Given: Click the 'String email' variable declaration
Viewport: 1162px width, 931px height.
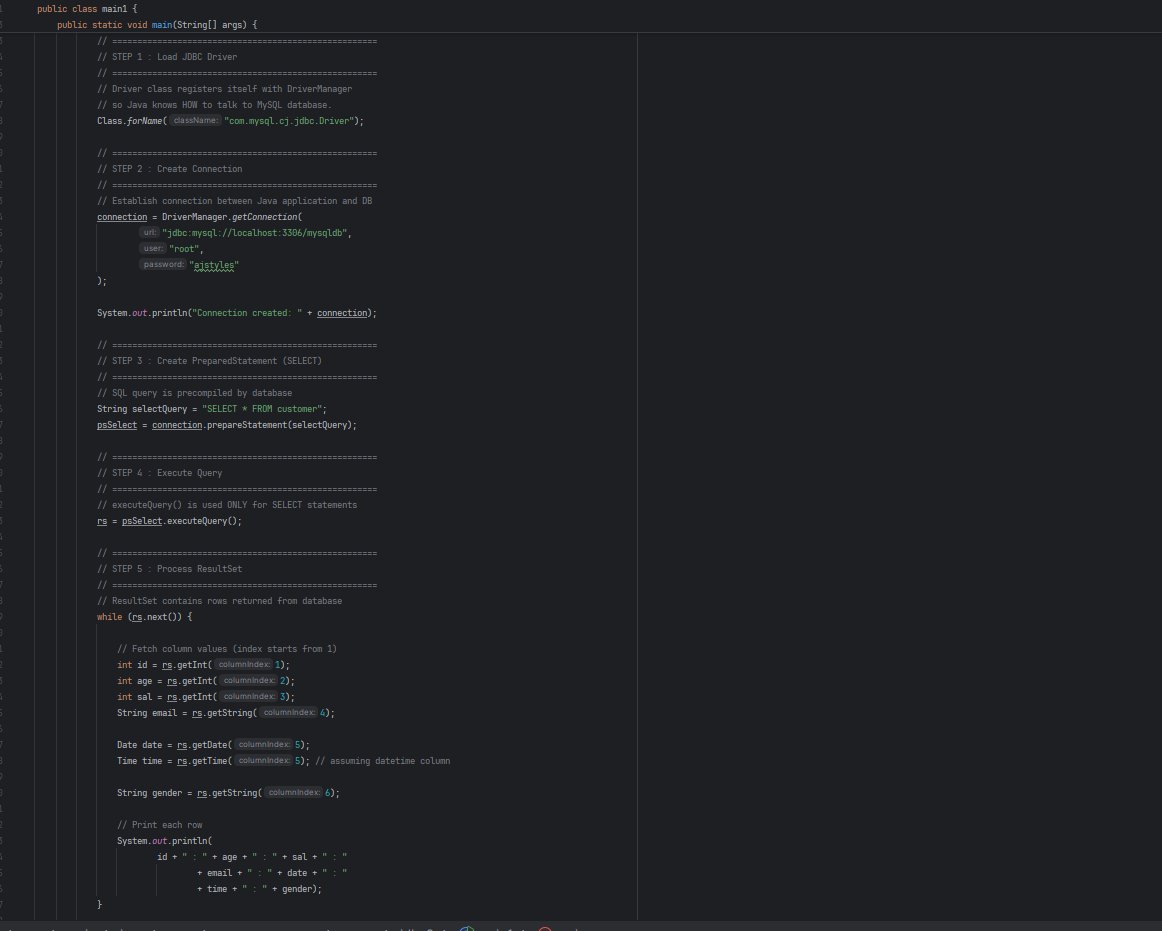Looking at the screenshot, I should (147, 713).
